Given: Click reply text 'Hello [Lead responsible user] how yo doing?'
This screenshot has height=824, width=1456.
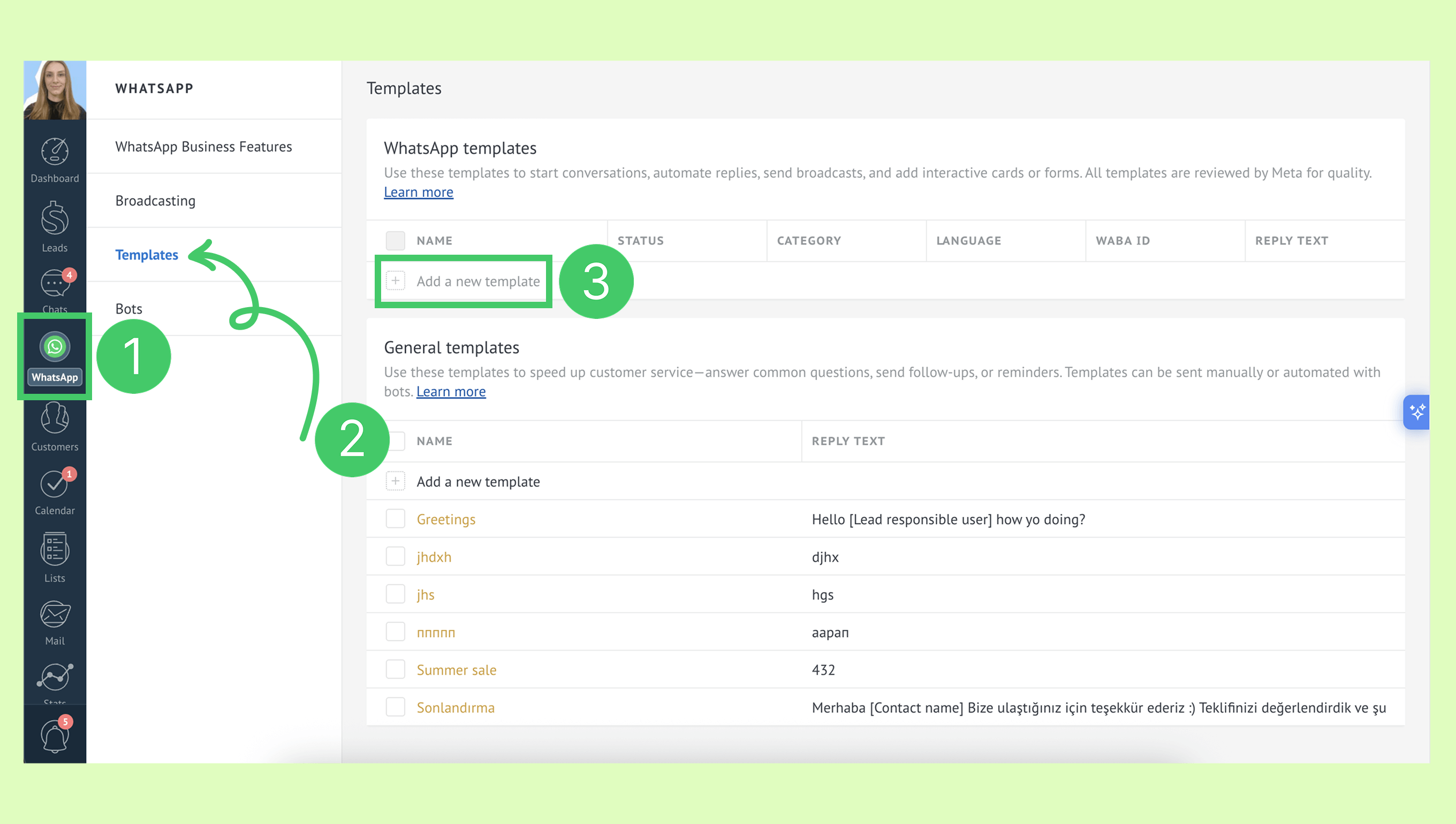Looking at the screenshot, I should point(948,520).
